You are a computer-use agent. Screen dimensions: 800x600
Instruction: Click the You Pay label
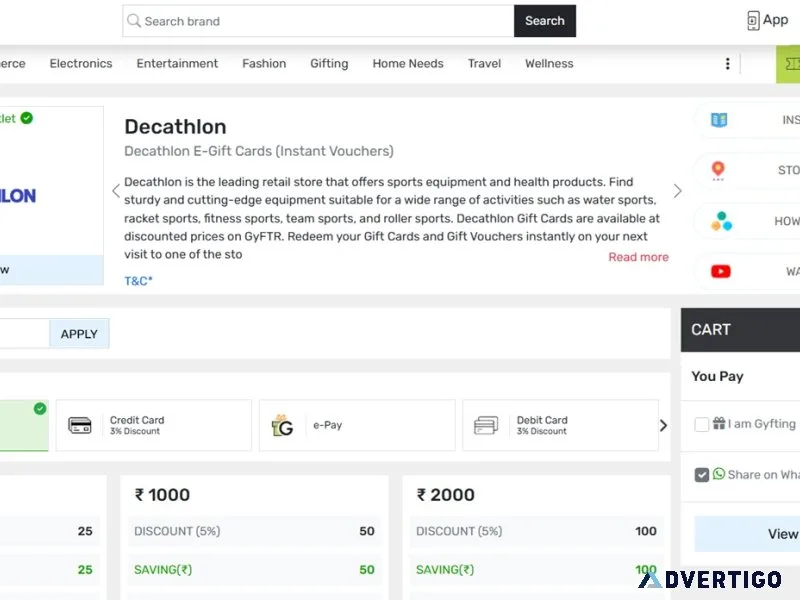point(717,377)
